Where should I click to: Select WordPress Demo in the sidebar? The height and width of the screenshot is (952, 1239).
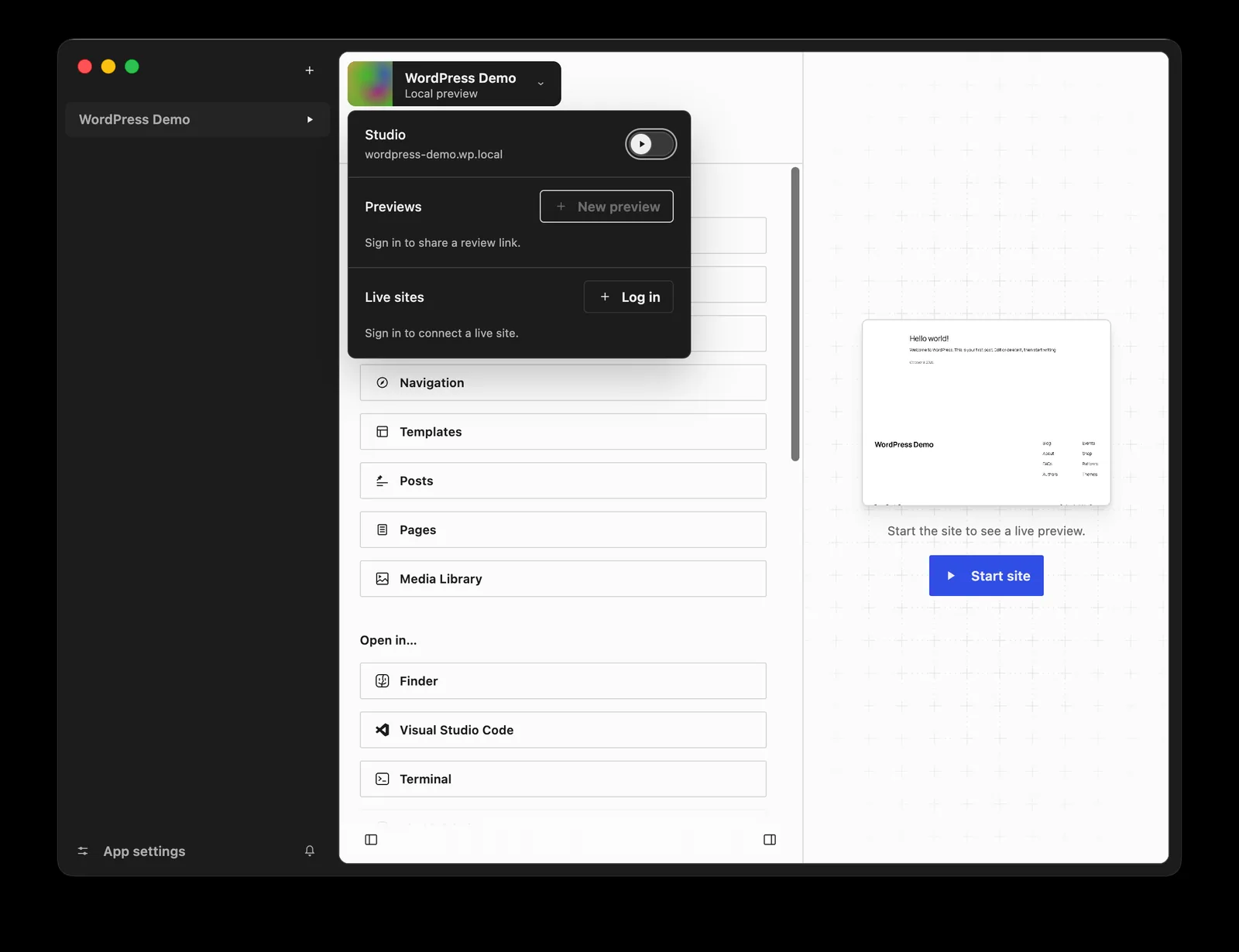197,119
